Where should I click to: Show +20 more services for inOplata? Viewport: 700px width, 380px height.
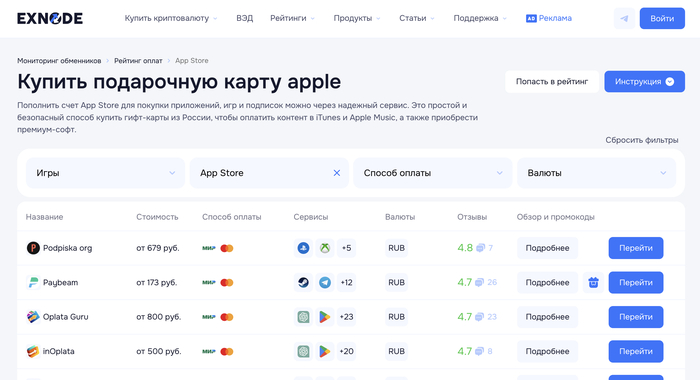(346, 351)
